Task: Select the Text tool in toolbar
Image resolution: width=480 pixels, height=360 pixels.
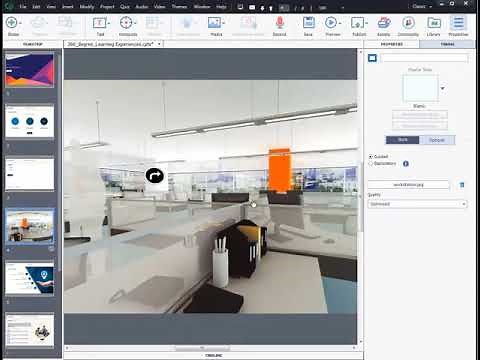Action: pyautogui.click(x=99, y=23)
